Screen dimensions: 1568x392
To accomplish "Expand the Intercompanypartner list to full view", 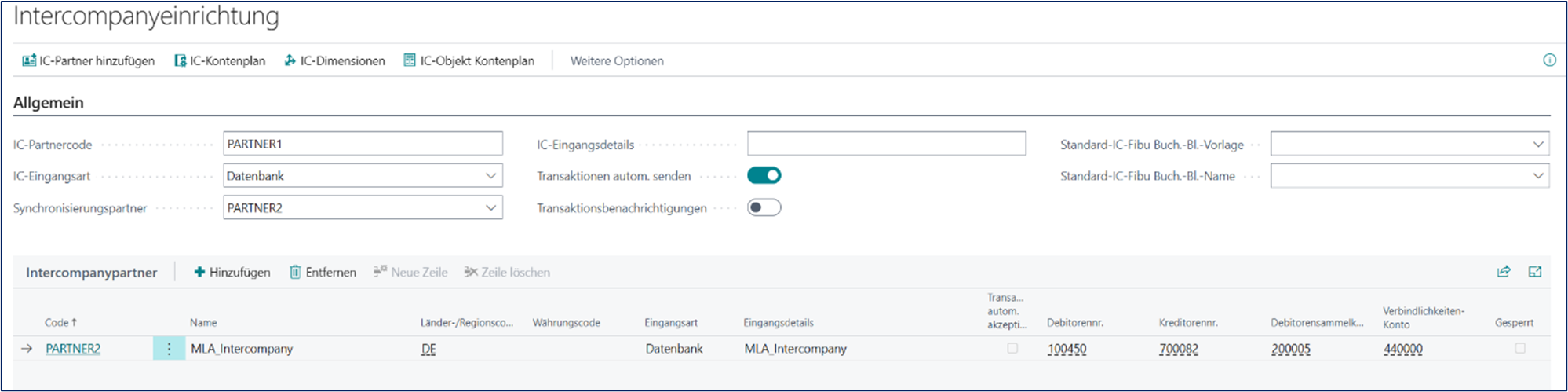I will click(x=1535, y=272).
